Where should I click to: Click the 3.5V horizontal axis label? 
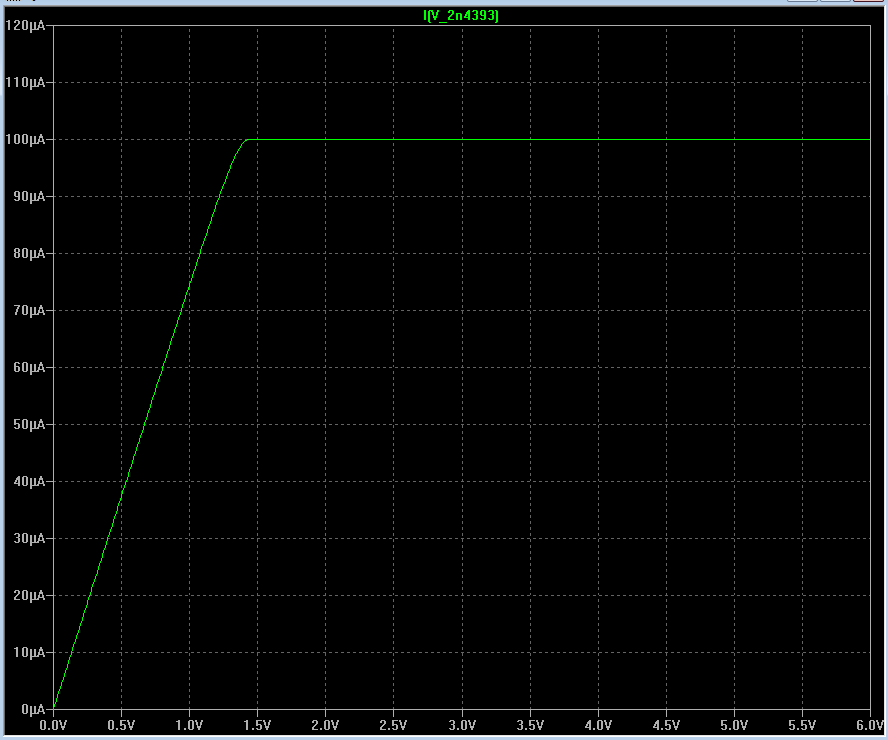tap(530, 725)
